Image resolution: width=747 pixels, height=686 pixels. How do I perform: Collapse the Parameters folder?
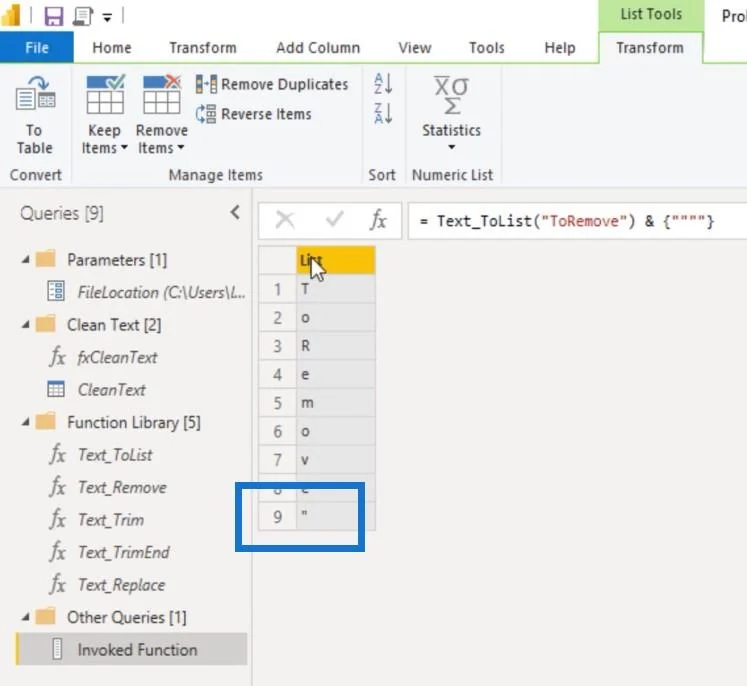(x=26, y=260)
